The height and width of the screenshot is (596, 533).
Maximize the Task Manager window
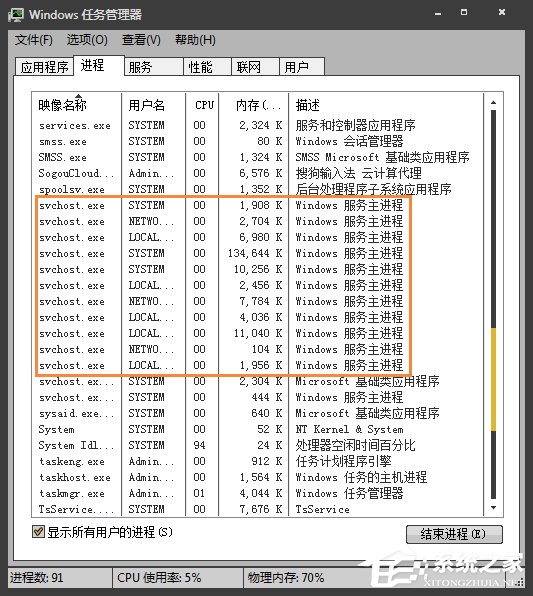(x=464, y=13)
